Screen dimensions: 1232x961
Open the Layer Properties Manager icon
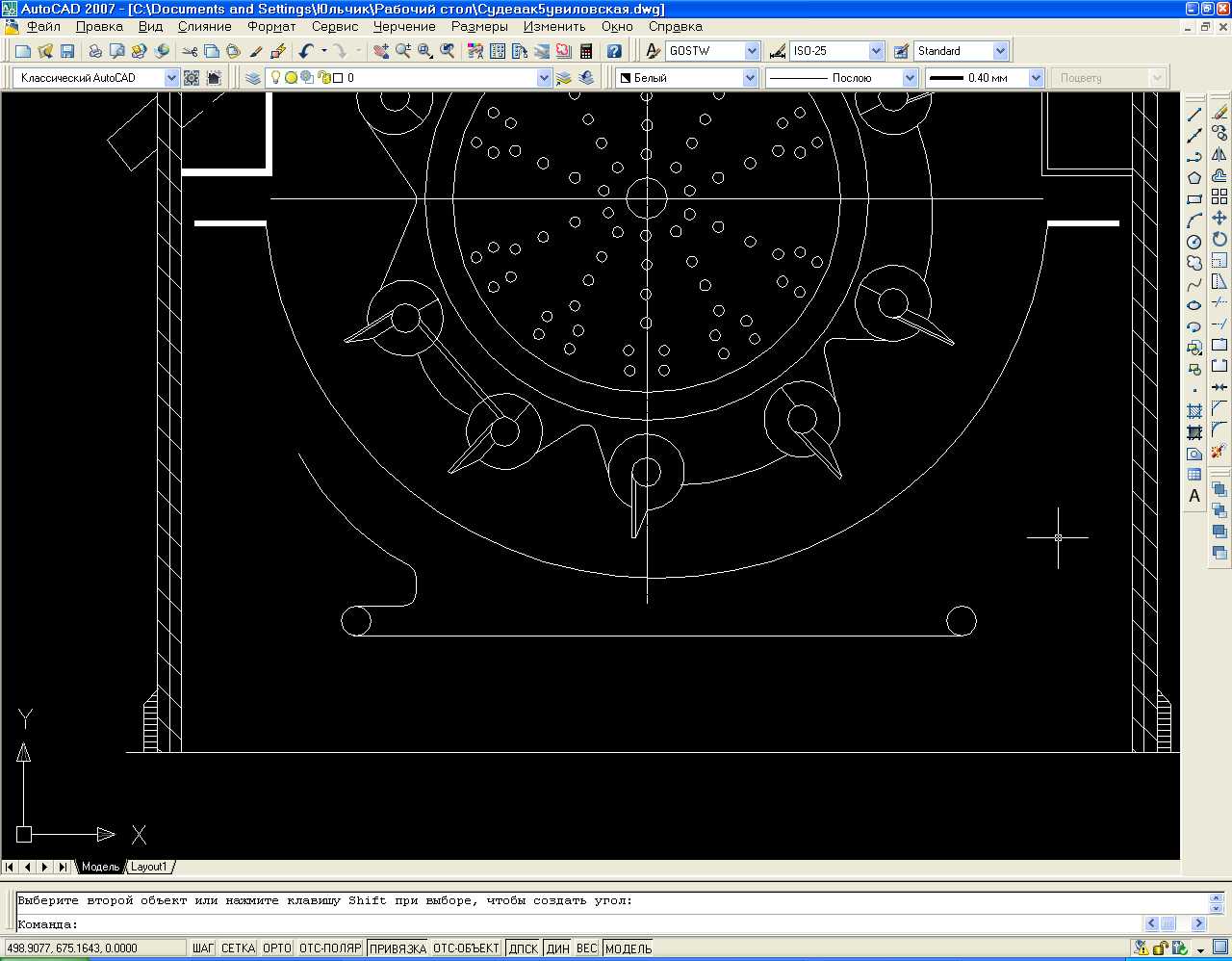(253, 78)
